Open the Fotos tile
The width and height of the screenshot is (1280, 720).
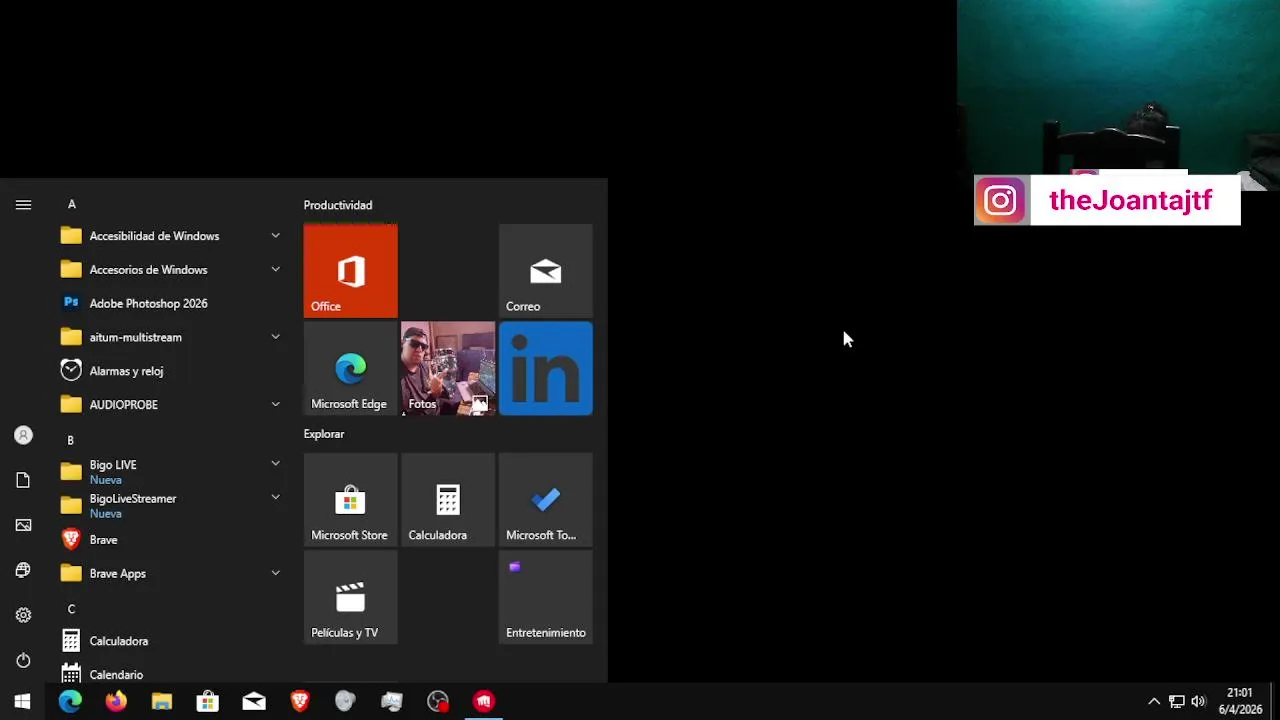pos(447,368)
